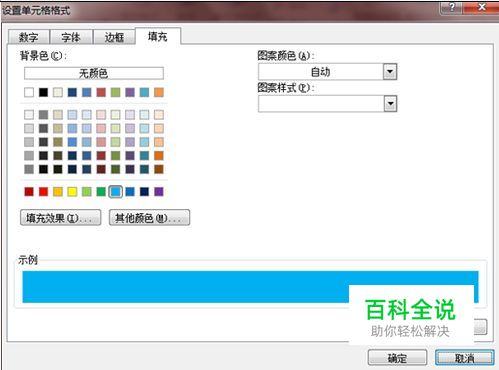Pick olive green swatch in top theme row
The image size is (499, 370).
116,92
